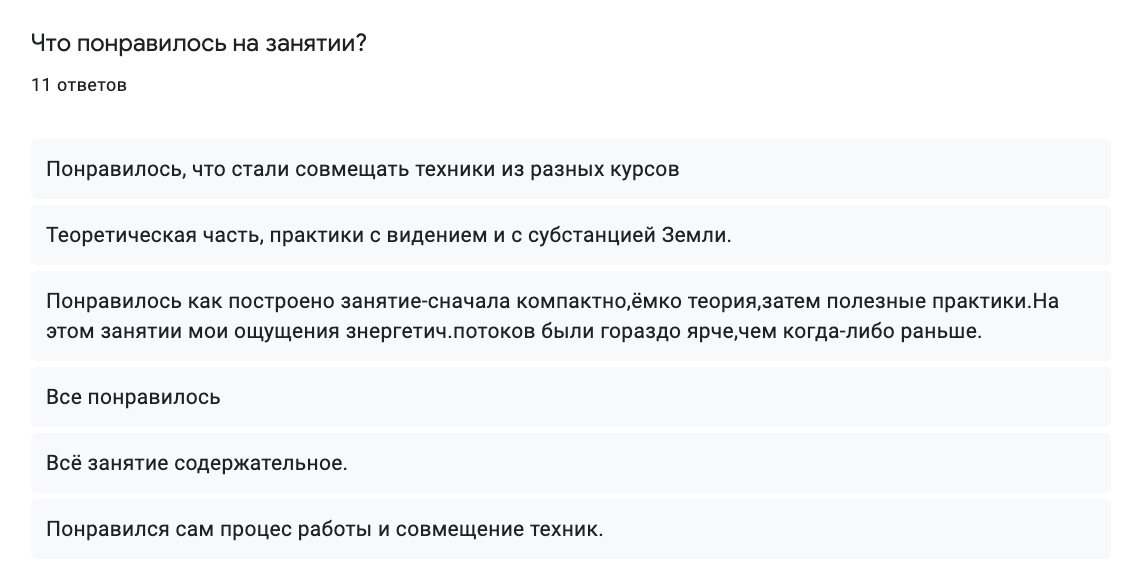Click the question title 'Что понравилось на занятии?'
This screenshot has width=1143, height=562.
198,44
